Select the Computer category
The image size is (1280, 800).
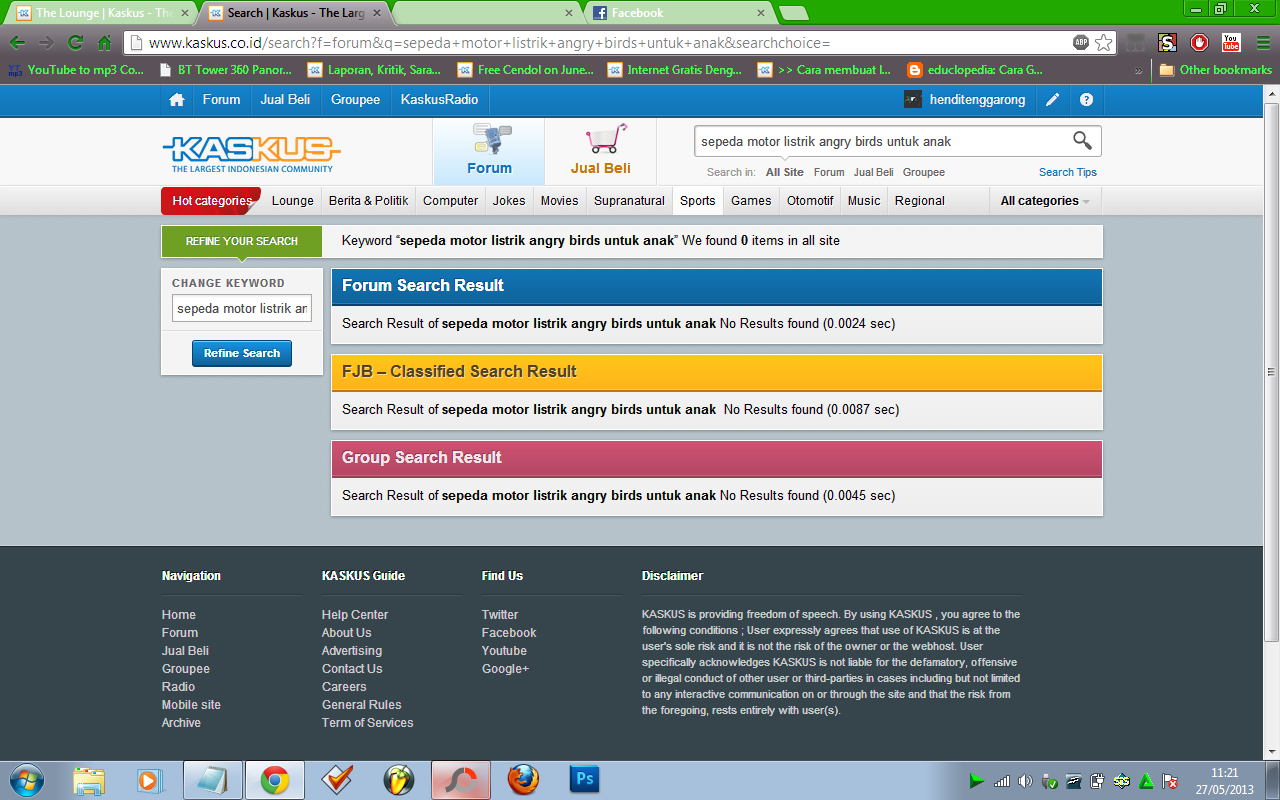(450, 201)
